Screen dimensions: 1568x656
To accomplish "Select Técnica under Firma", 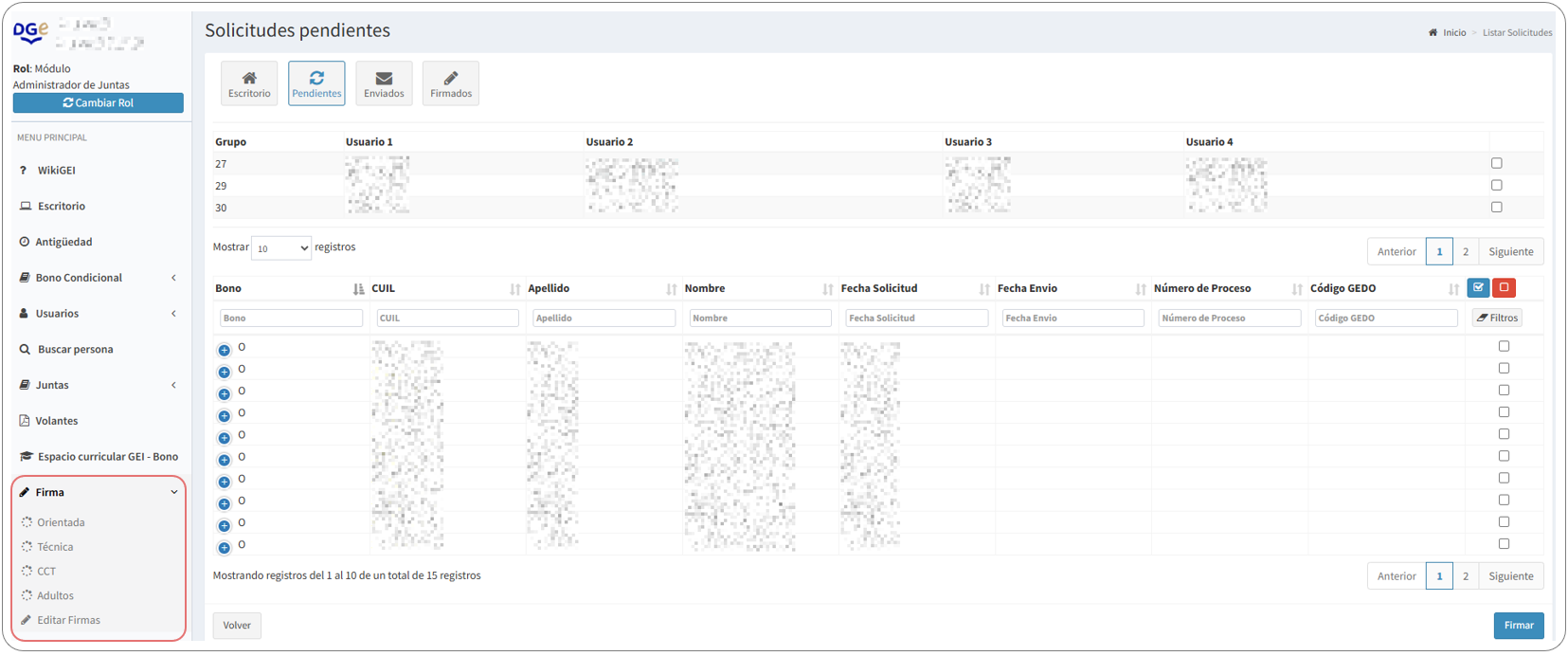I will (55, 547).
